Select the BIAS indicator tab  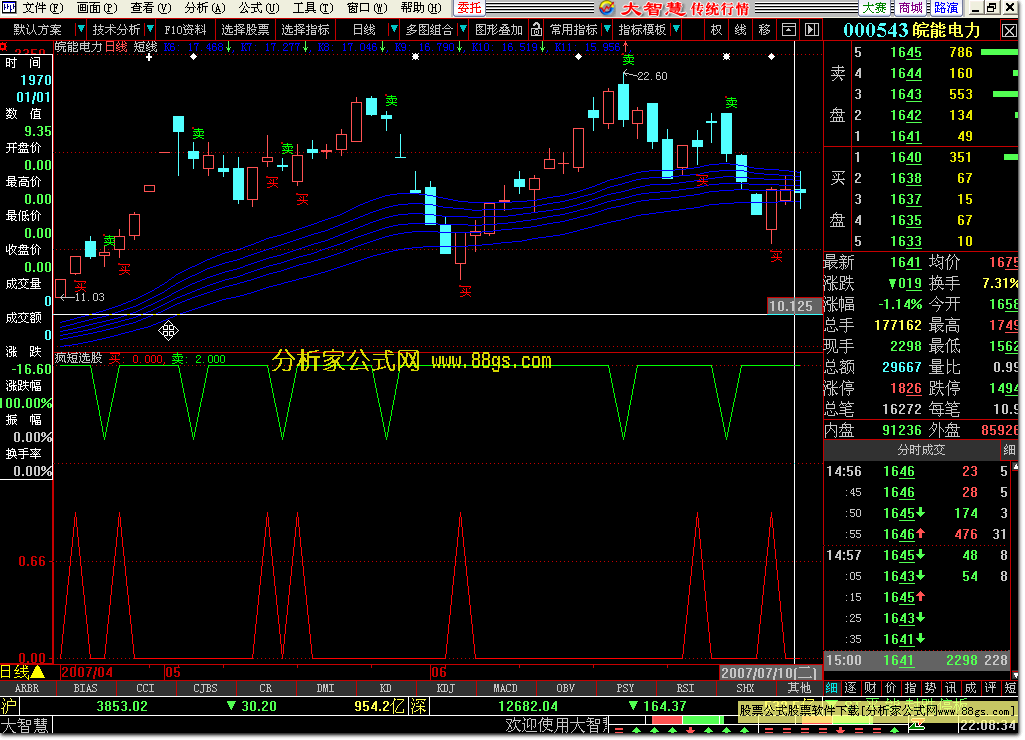click(x=85, y=688)
